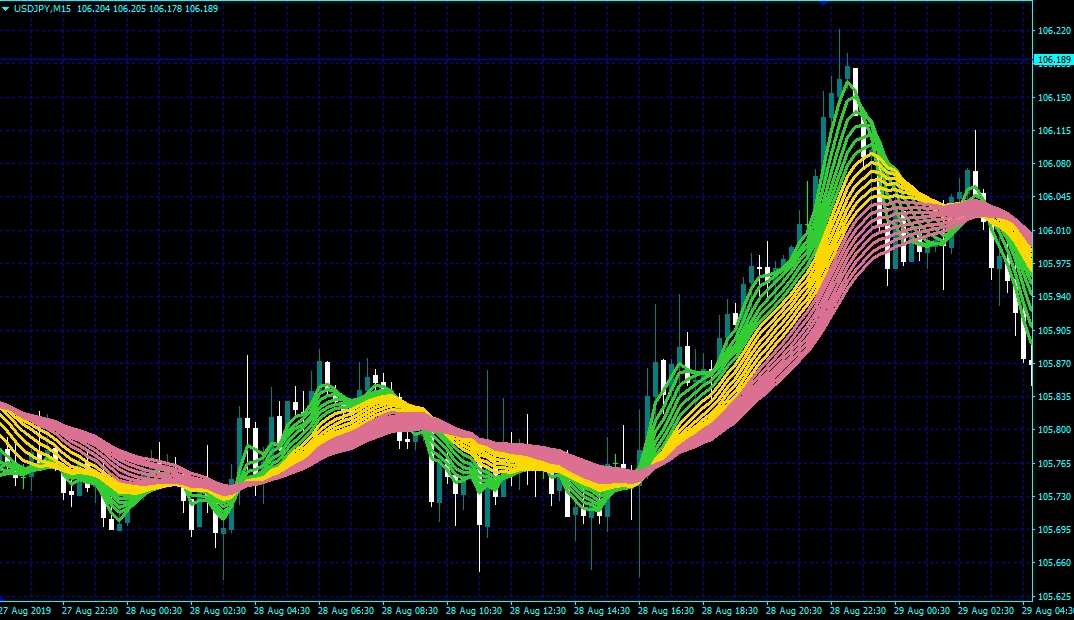Click the 28 Aug 04:30 time label
The height and width of the screenshot is (620, 1074).
coord(282,610)
